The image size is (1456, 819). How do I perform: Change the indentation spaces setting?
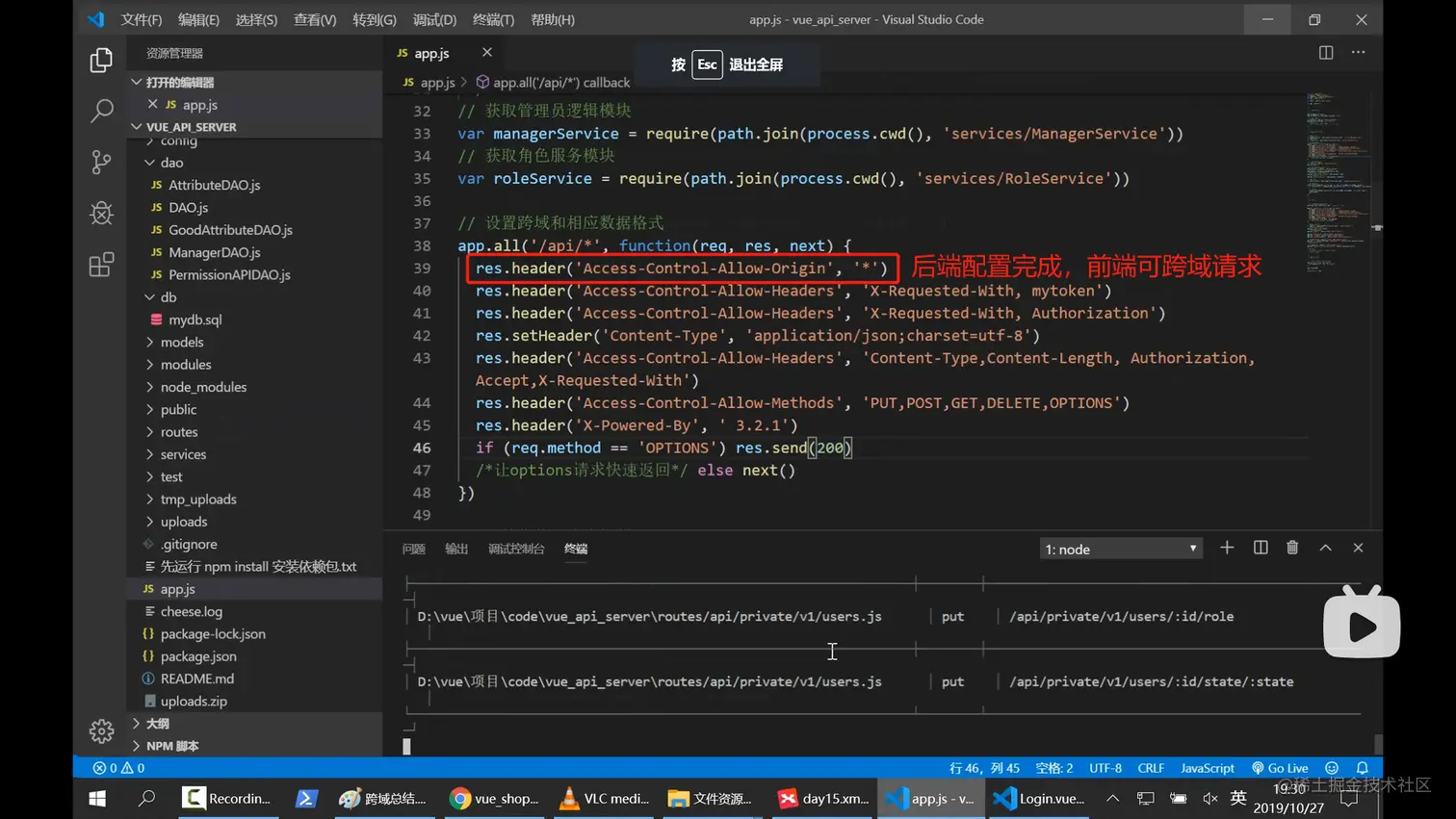(1054, 768)
